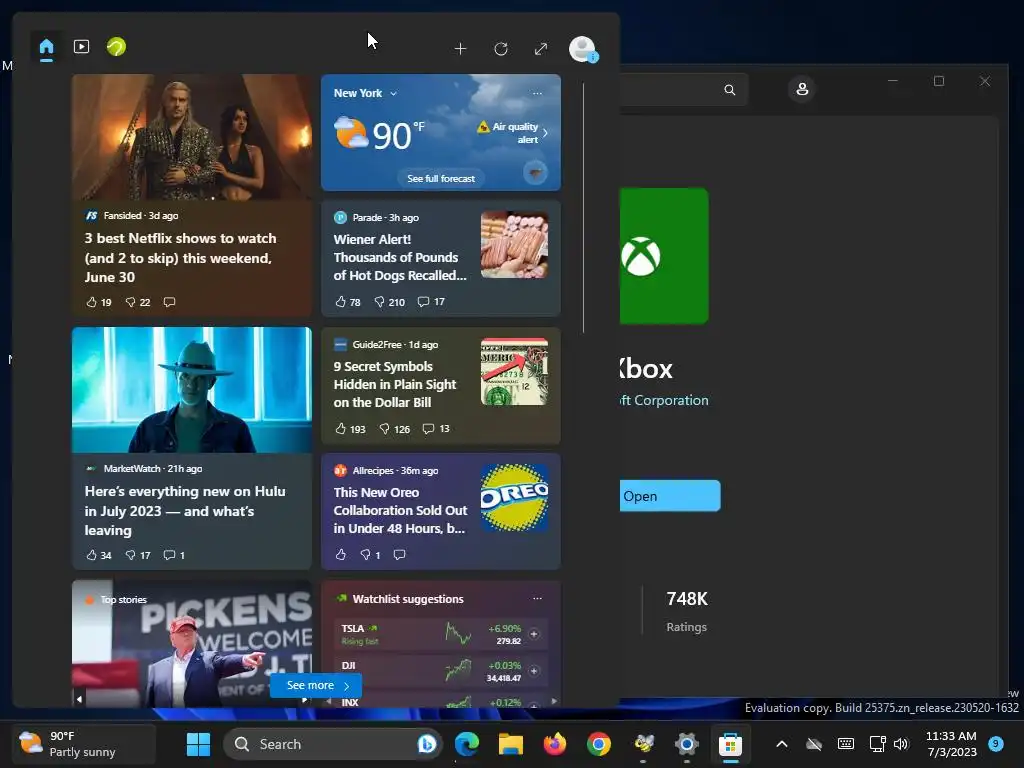1024x768 pixels.
Task: Open the Top stories card
Action: coord(192,643)
